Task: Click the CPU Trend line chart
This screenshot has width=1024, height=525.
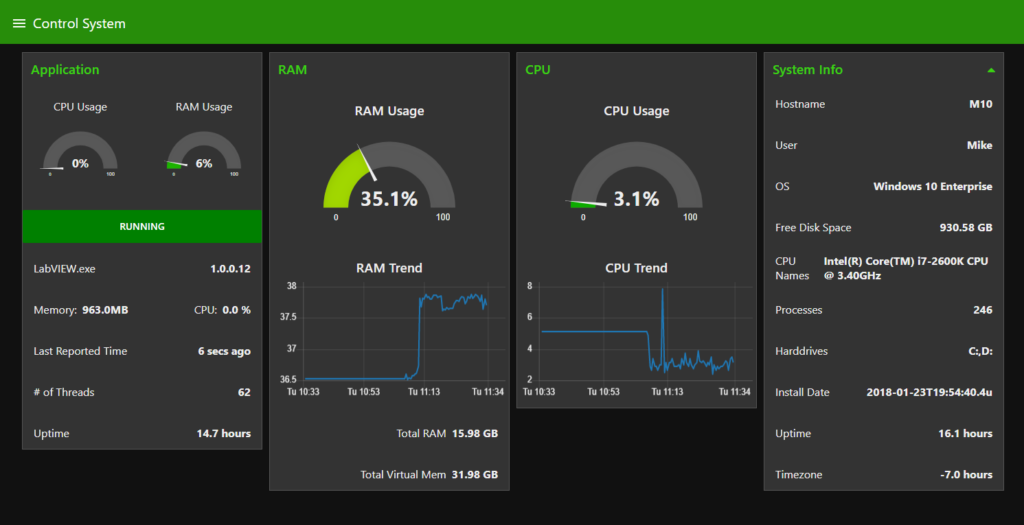Action: (x=637, y=338)
